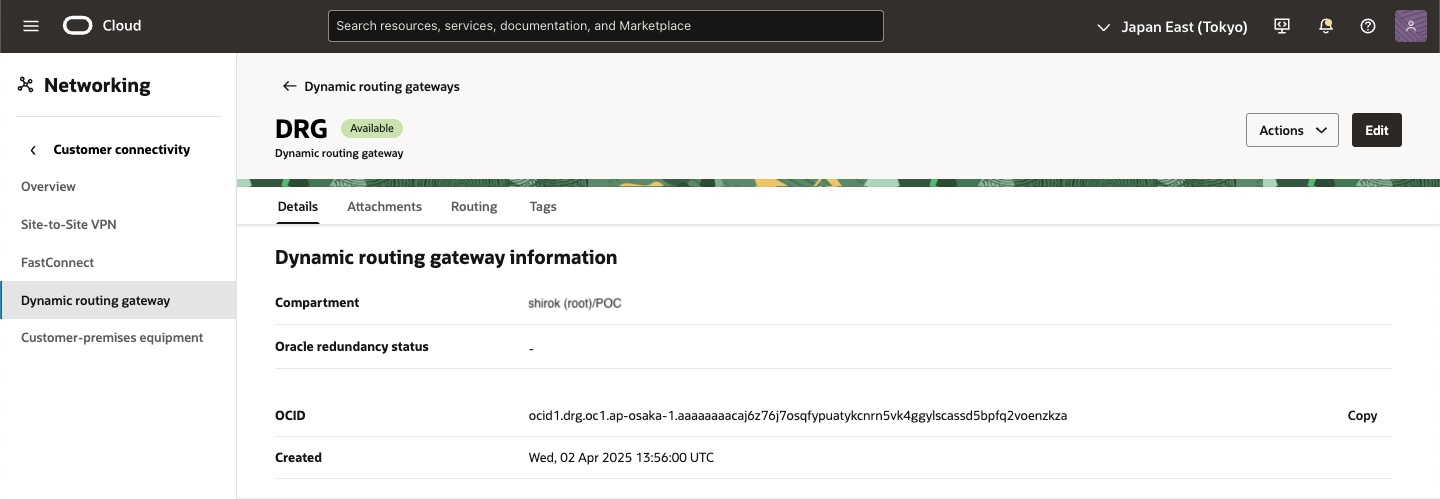Screen dimensions: 1440x499
Task: Open the help question mark icon
Action: [x=1368, y=26]
